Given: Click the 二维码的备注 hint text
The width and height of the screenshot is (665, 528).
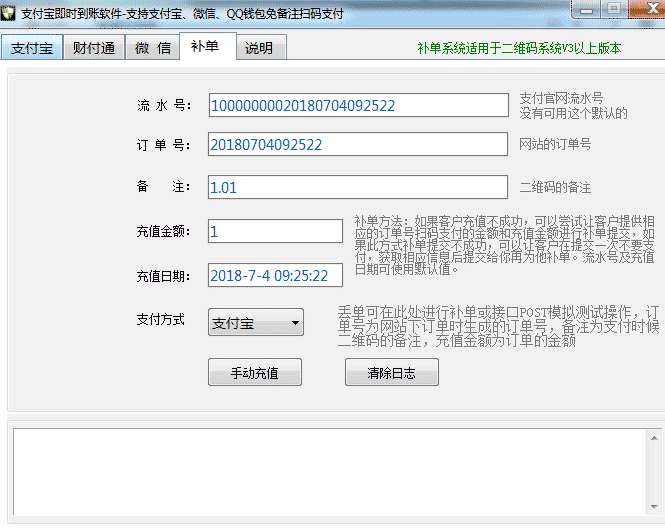Looking at the screenshot, I should tap(555, 187).
